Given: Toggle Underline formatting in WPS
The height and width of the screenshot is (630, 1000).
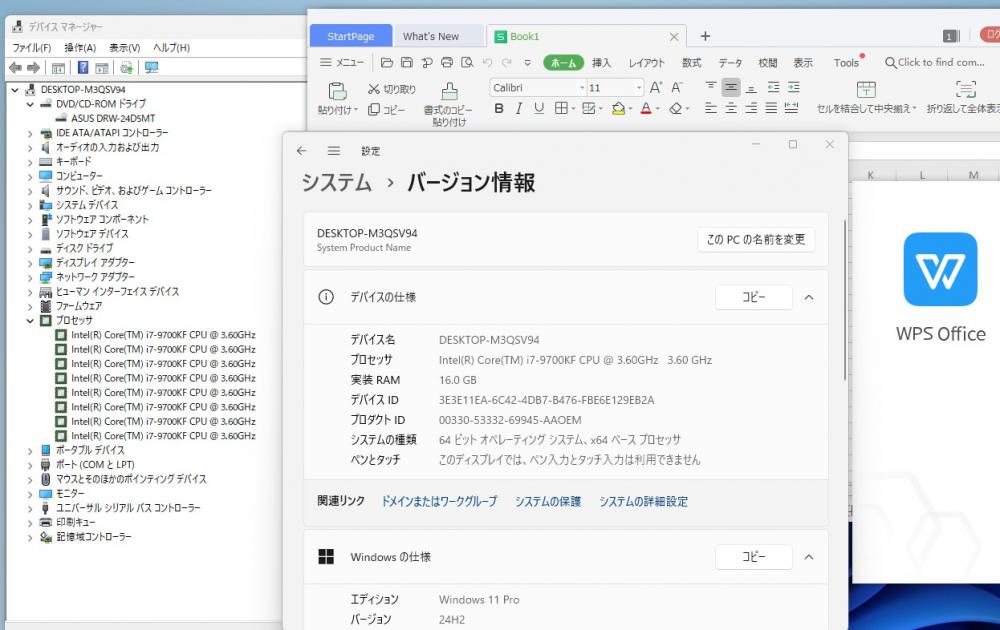Looking at the screenshot, I should point(539,109).
